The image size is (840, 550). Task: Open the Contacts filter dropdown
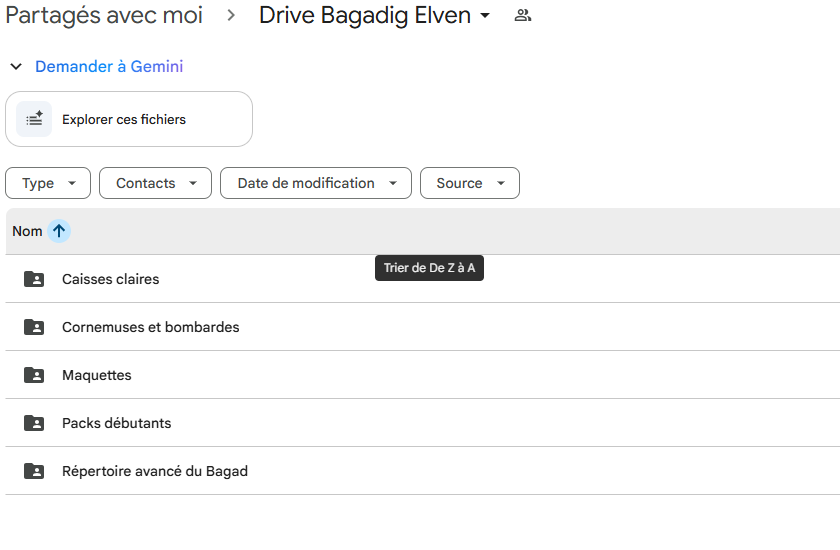coord(155,183)
